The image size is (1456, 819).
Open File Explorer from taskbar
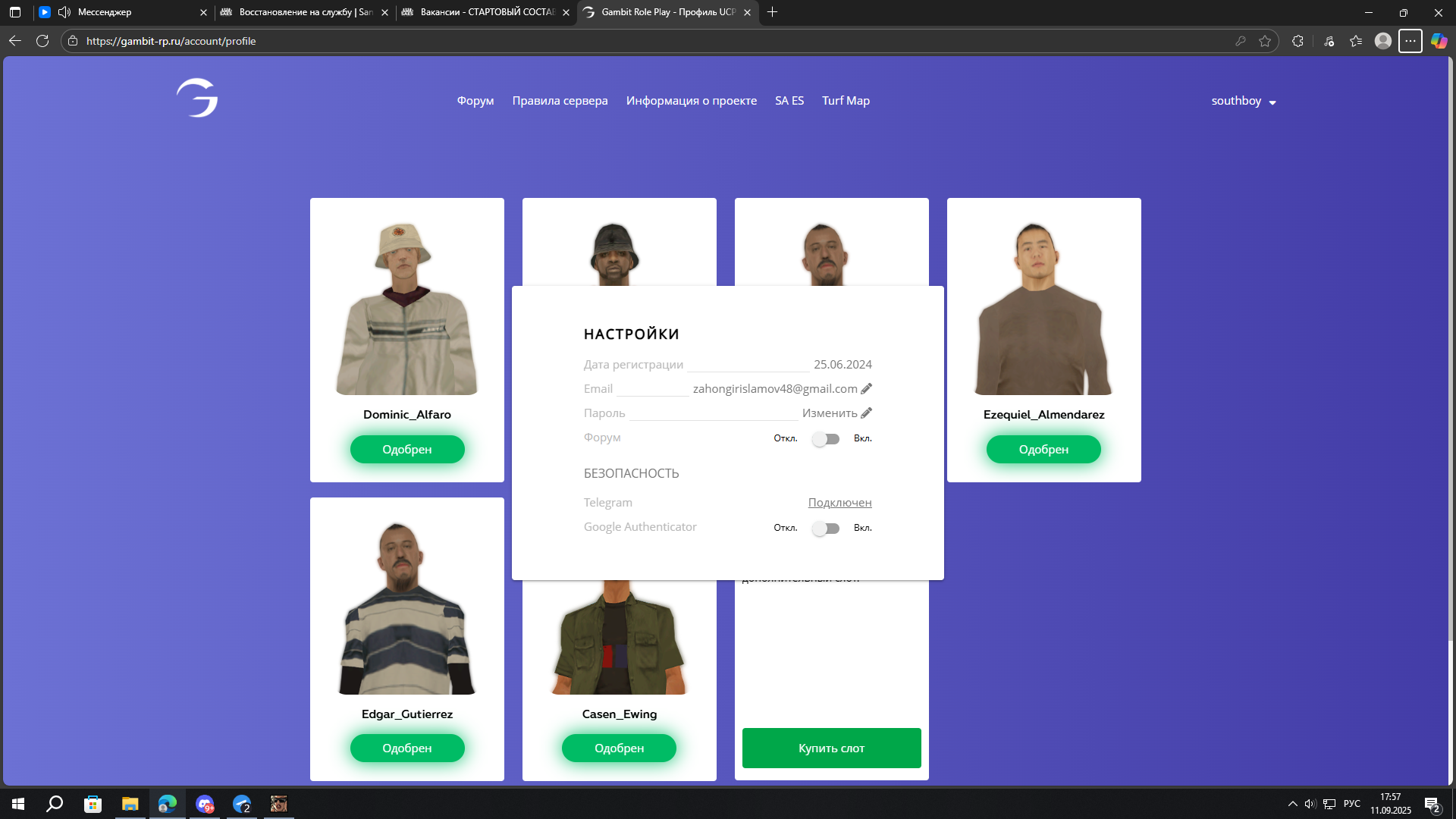click(130, 804)
